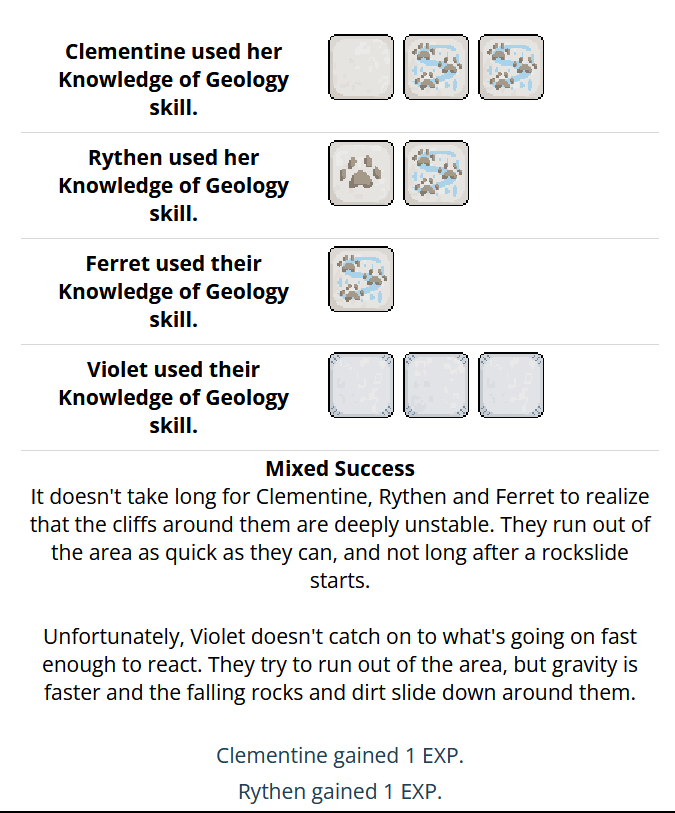675x813 pixels.
Task: Click Violet's last blank gray die
Action: click(511, 385)
